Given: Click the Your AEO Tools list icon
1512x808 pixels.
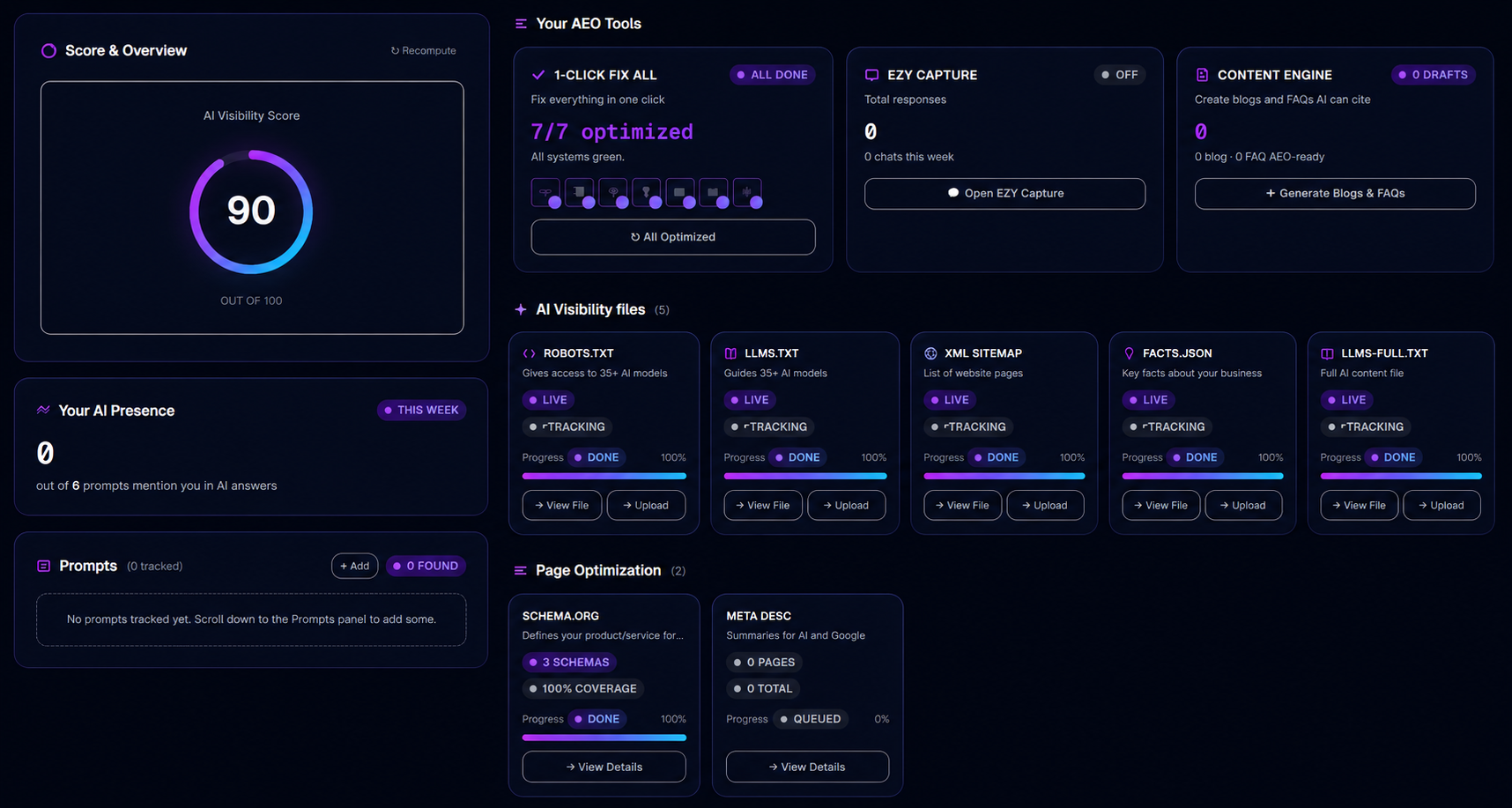Looking at the screenshot, I should coord(521,24).
